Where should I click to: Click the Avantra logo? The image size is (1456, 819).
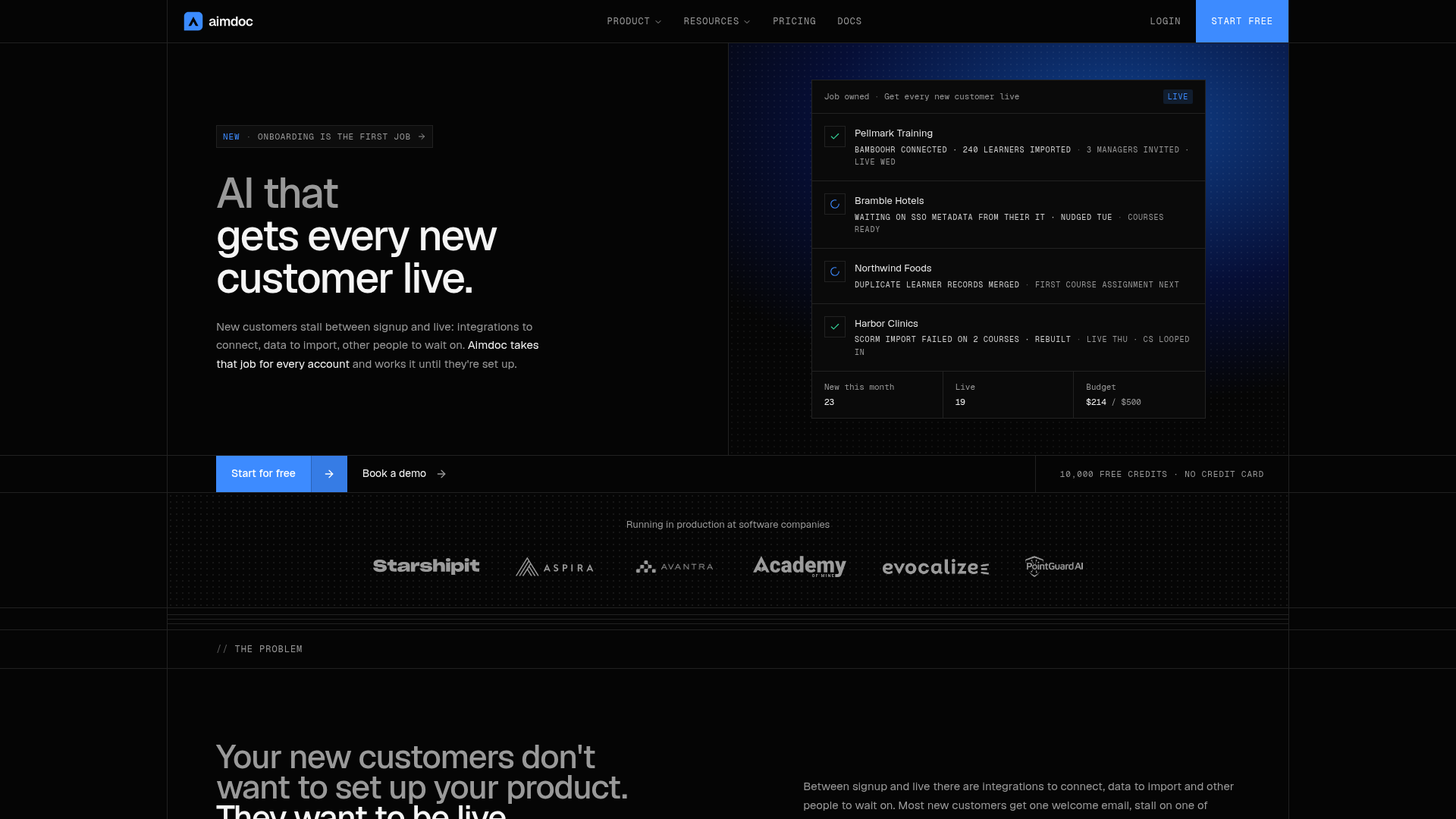pyautogui.click(x=674, y=567)
